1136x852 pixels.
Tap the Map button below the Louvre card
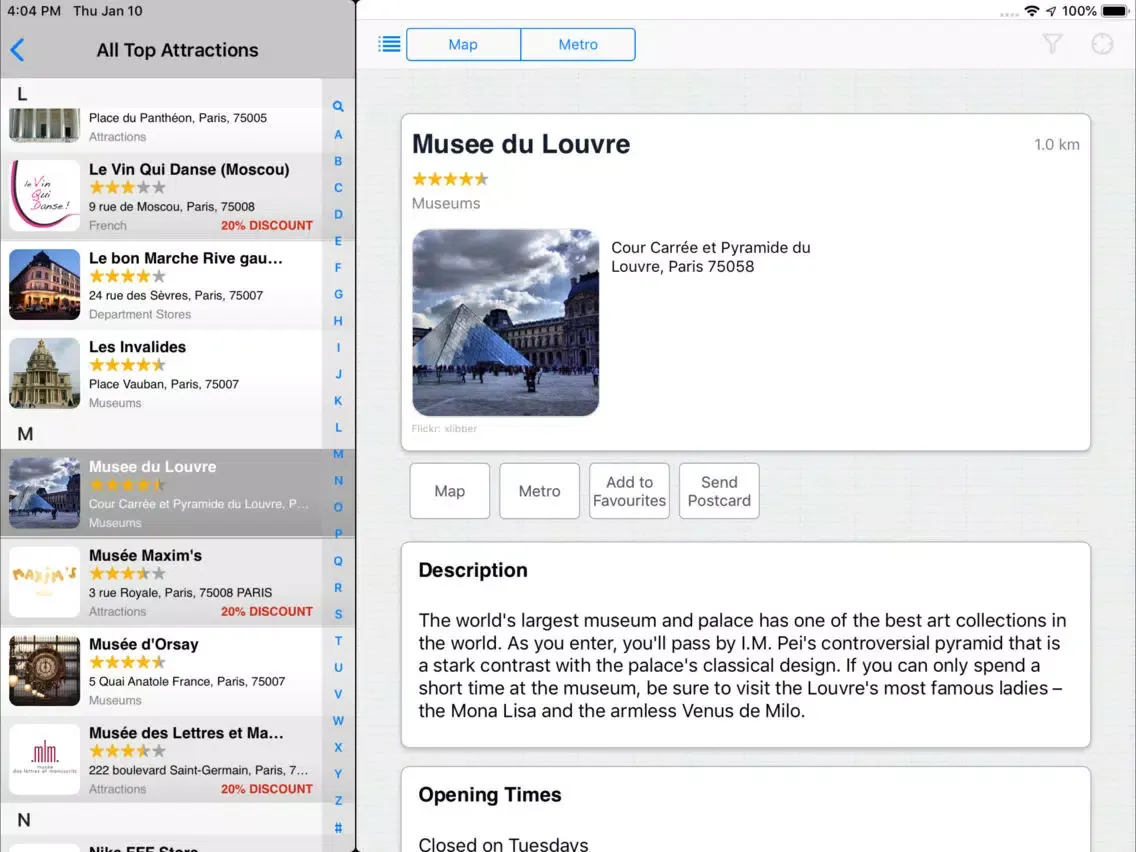pyautogui.click(x=449, y=491)
